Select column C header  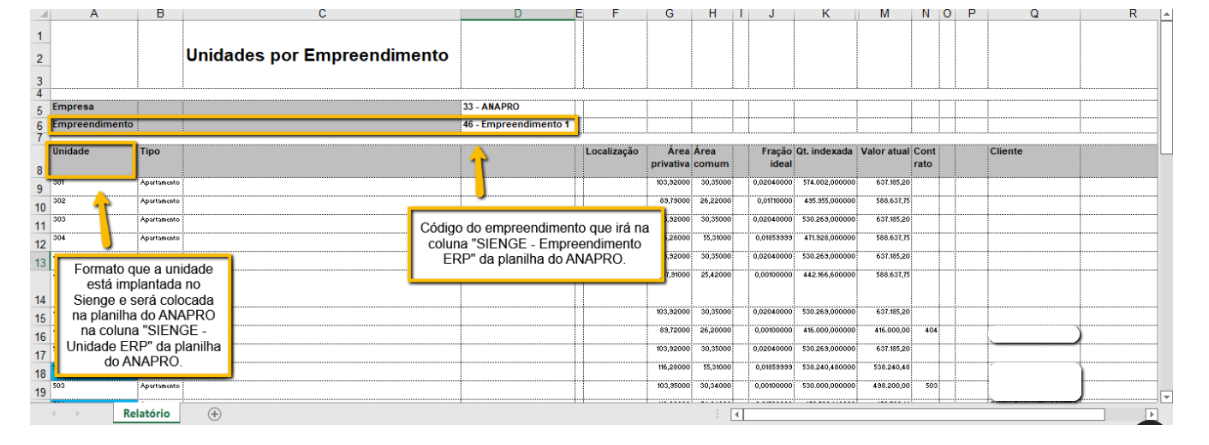[x=321, y=14]
